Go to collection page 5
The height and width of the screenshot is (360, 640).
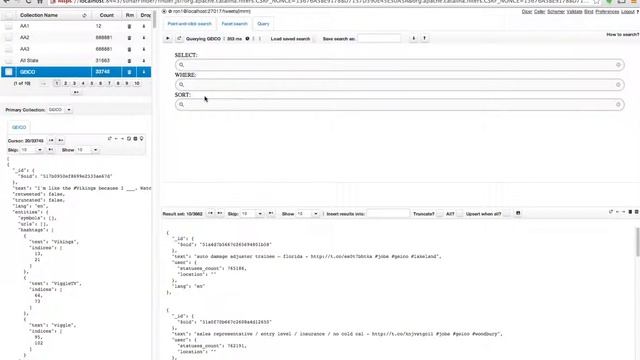tap(92, 83)
